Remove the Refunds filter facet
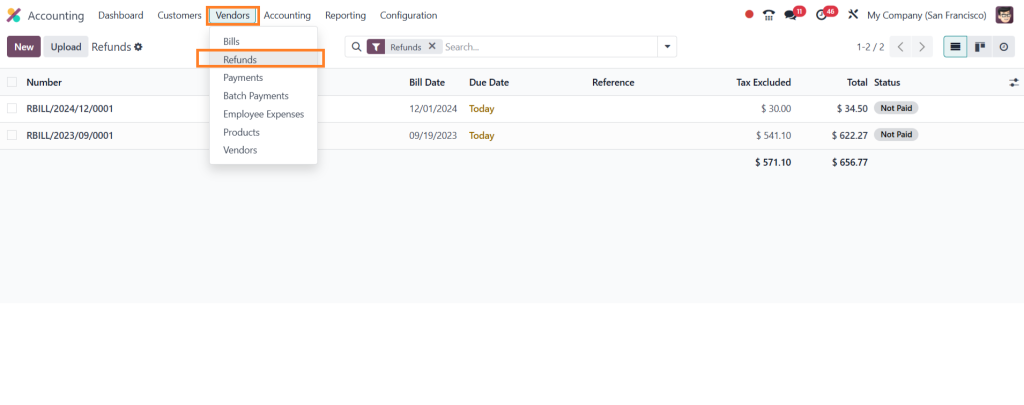Screen dimensions: 1024x405 (432, 46)
